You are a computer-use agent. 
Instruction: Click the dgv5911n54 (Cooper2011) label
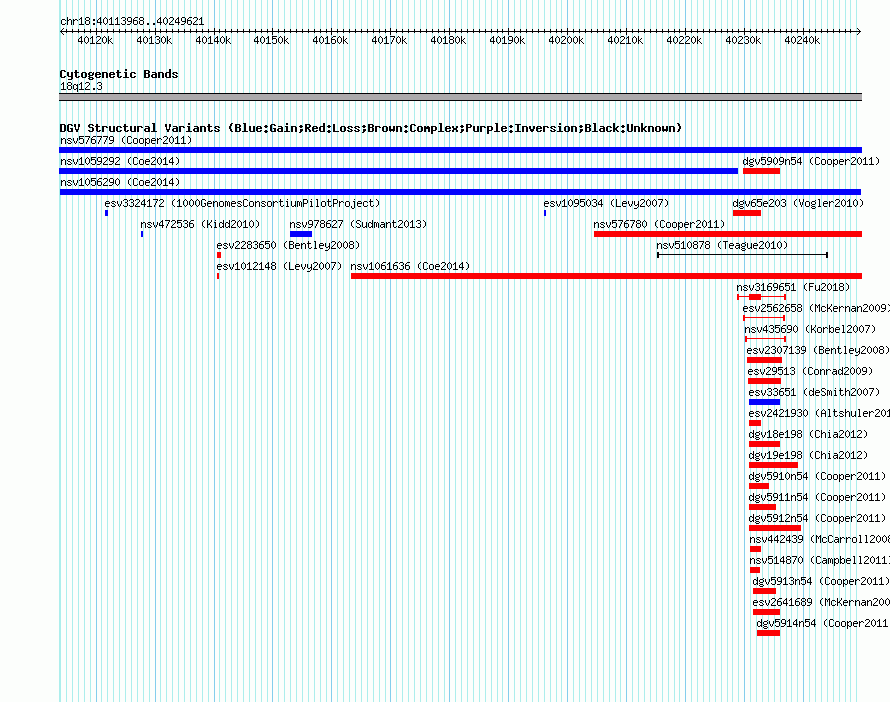click(817, 497)
